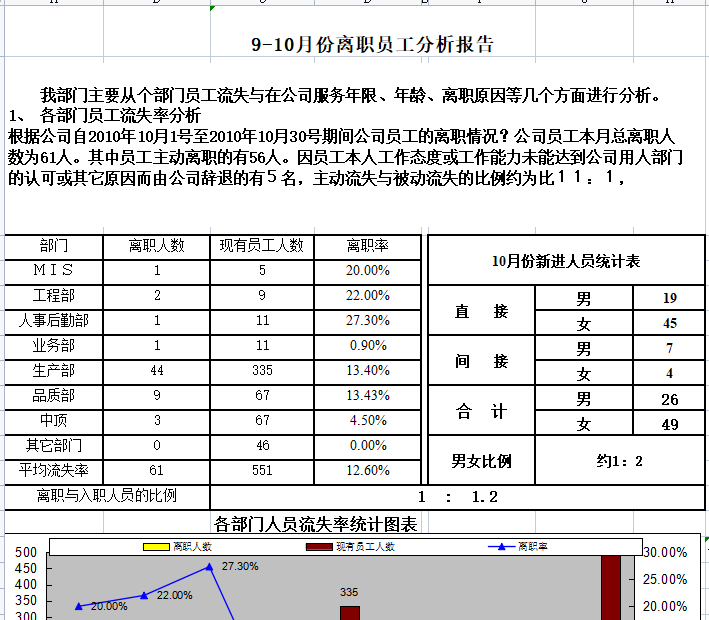The image size is (709, 620).
Task: Click the '间 接' category cell
Action: tap(481, 361)
